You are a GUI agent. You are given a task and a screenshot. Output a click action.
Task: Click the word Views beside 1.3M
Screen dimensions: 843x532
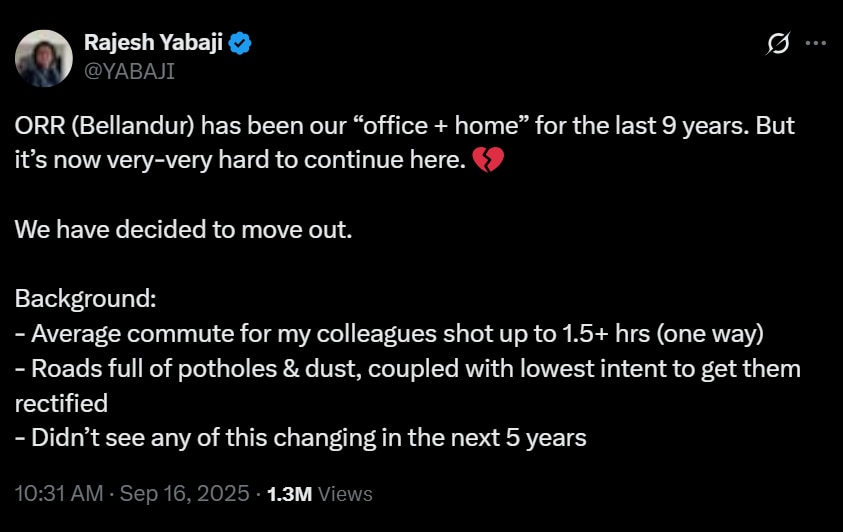[345, 494]
